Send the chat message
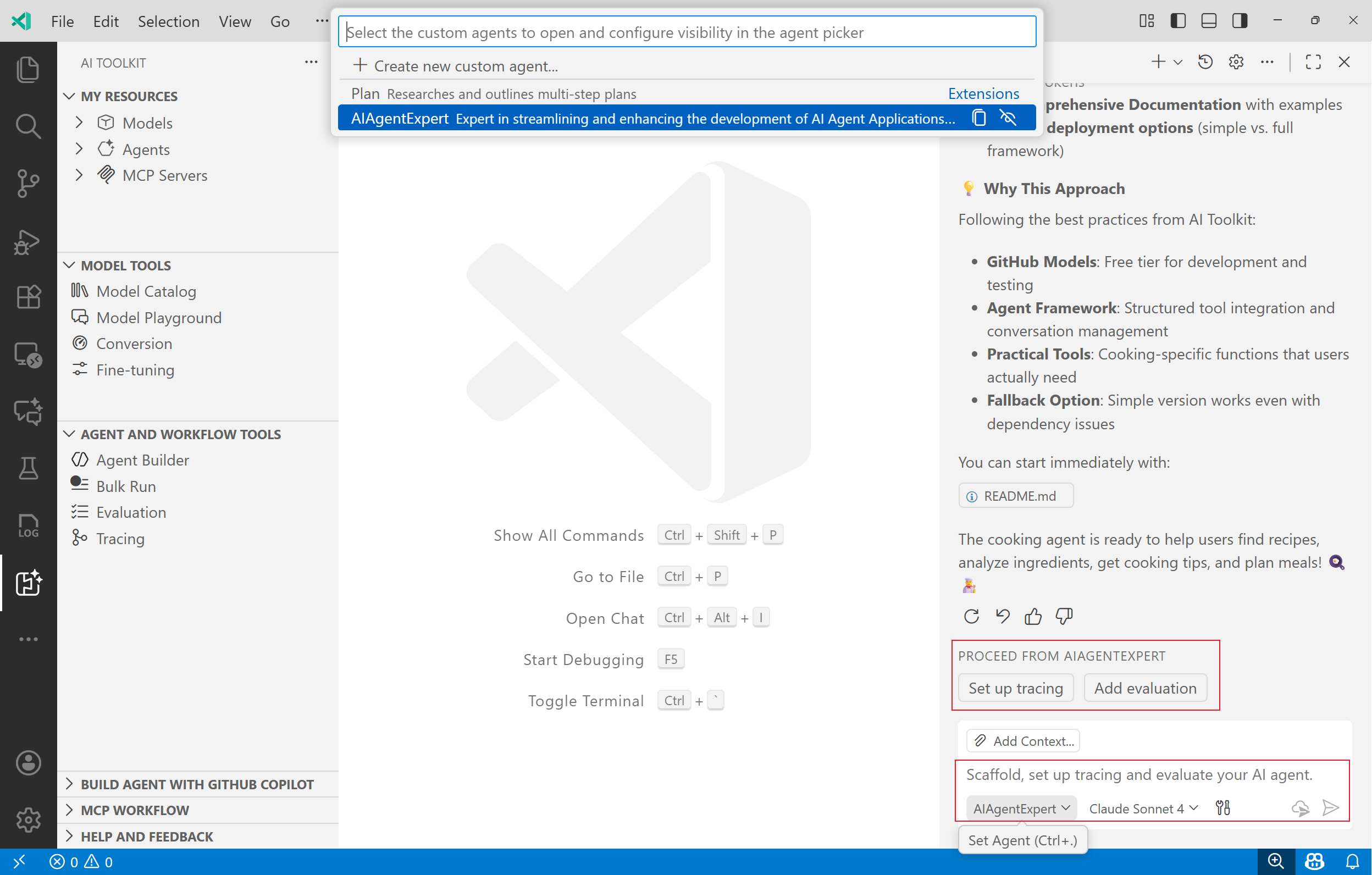 point(1330,808)
